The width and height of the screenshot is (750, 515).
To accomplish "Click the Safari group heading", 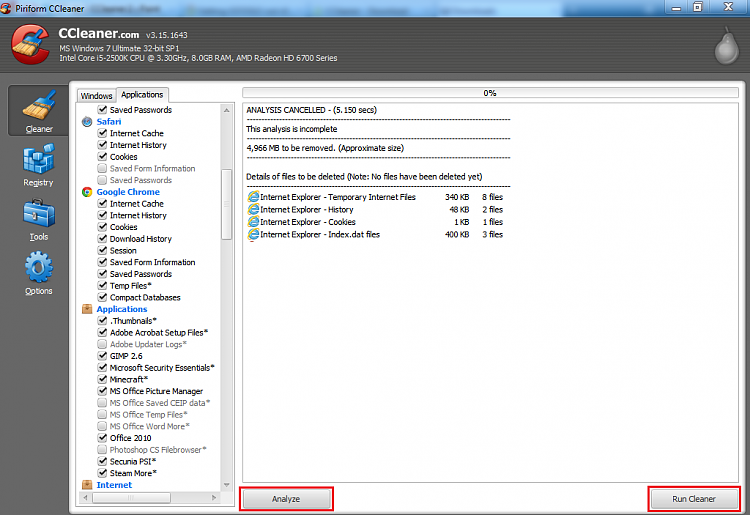I will tap(109, 121).
